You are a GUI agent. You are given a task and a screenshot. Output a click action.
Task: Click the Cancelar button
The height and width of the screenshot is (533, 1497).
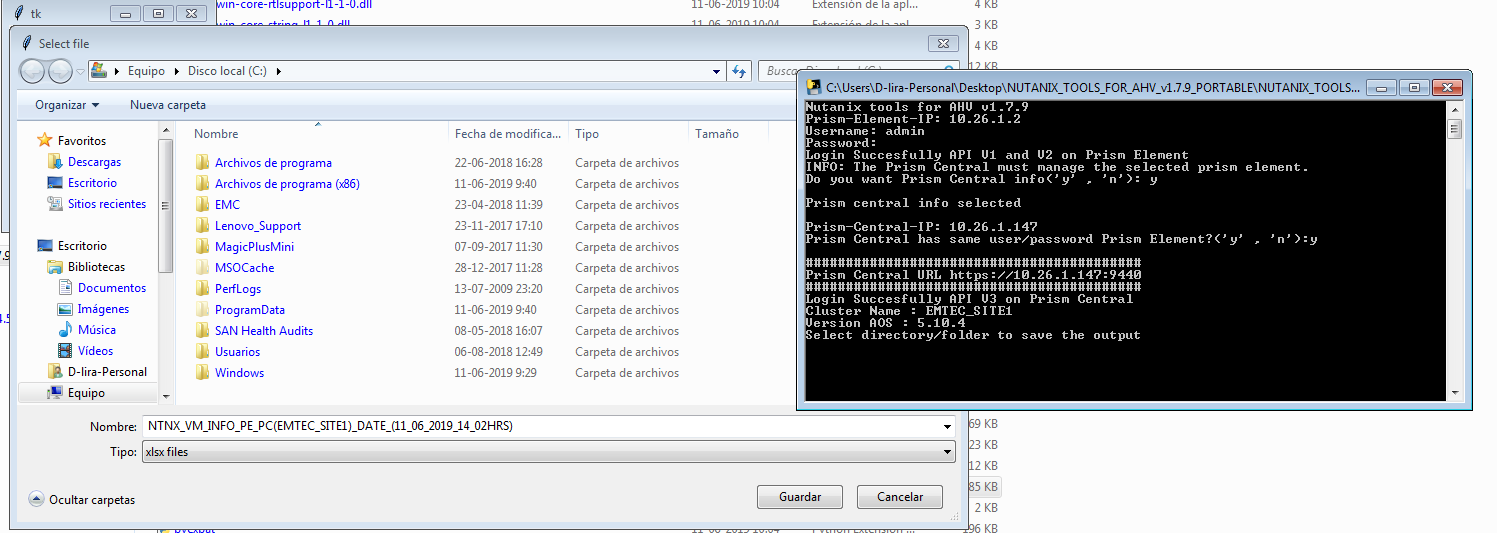900,497
